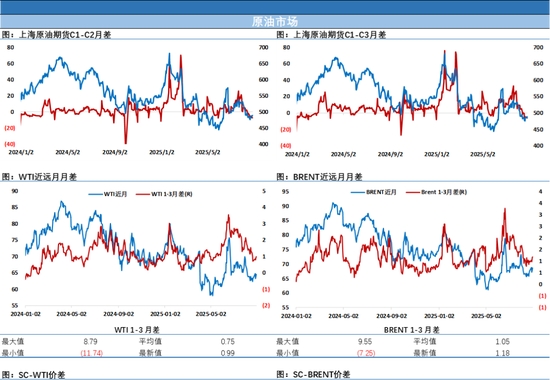
Task: Click 2025/1/2 date on the C1-C3 chart axis
Action: click(437, 154)
